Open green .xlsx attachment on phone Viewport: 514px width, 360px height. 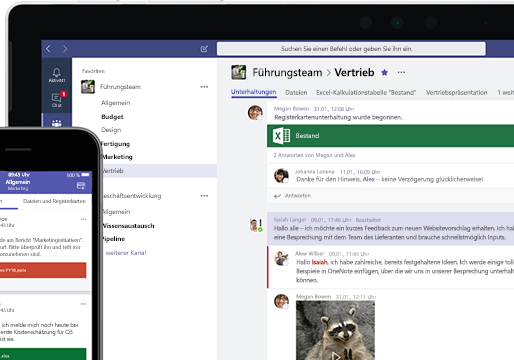43,354
